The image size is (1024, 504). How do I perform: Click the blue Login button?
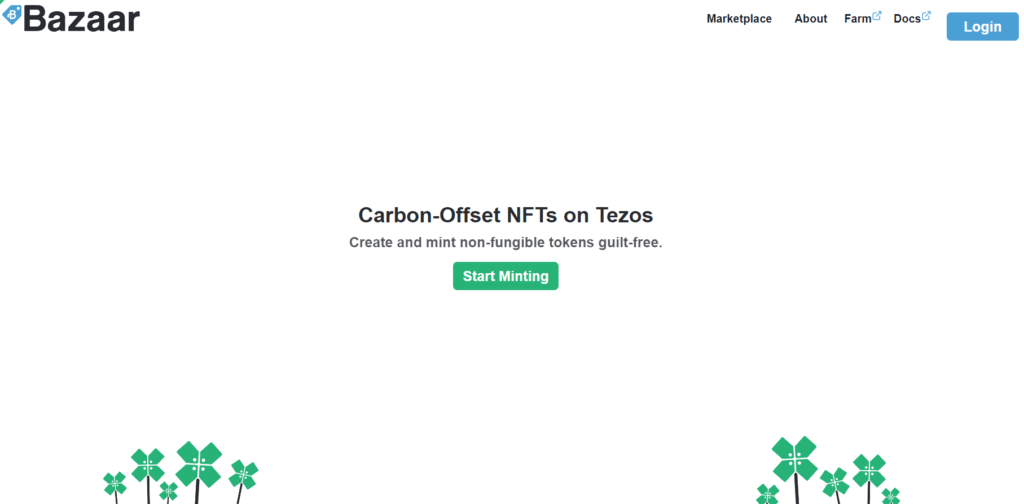pos(982,27)
